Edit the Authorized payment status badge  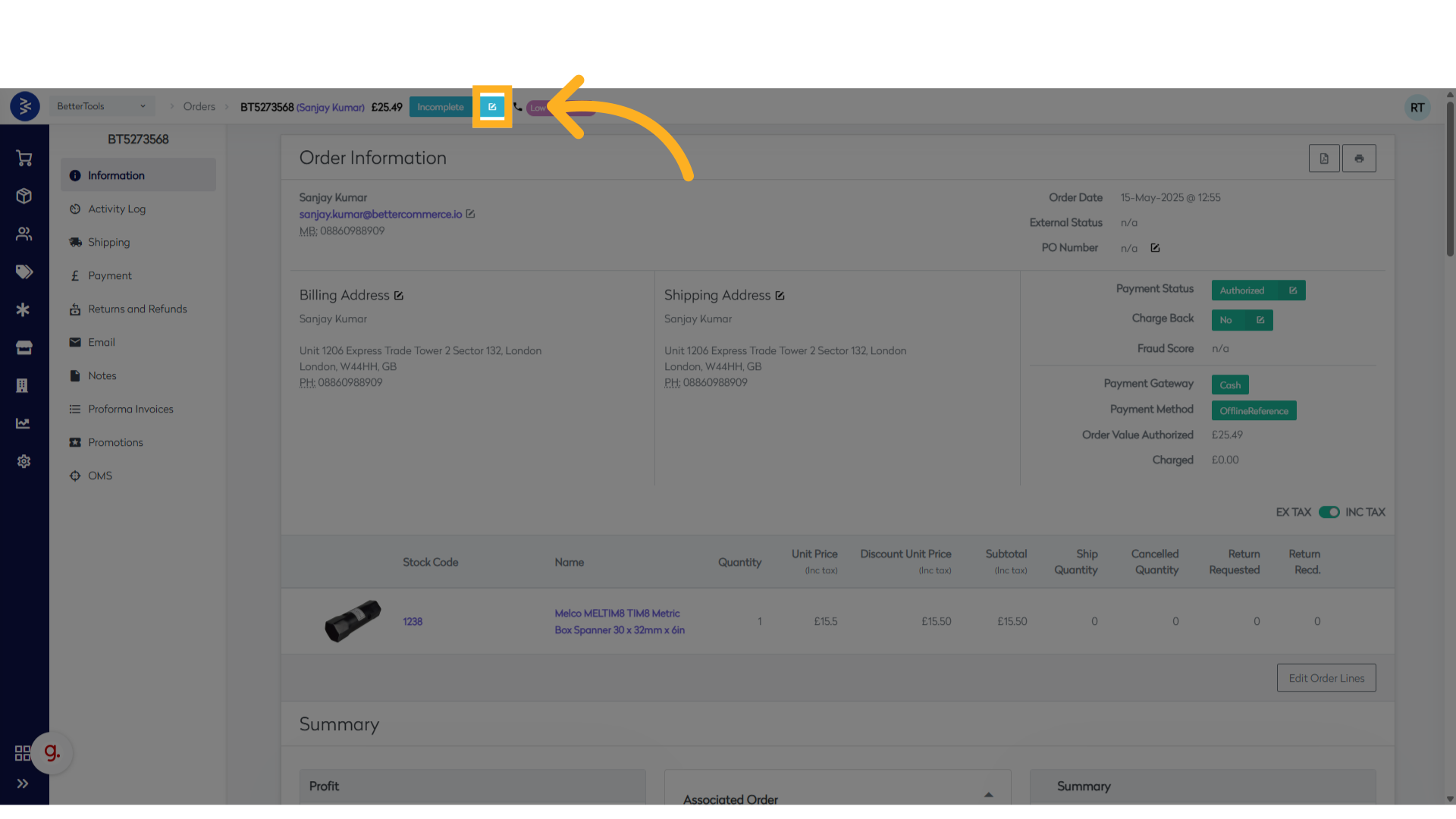tap(1293, 290)
